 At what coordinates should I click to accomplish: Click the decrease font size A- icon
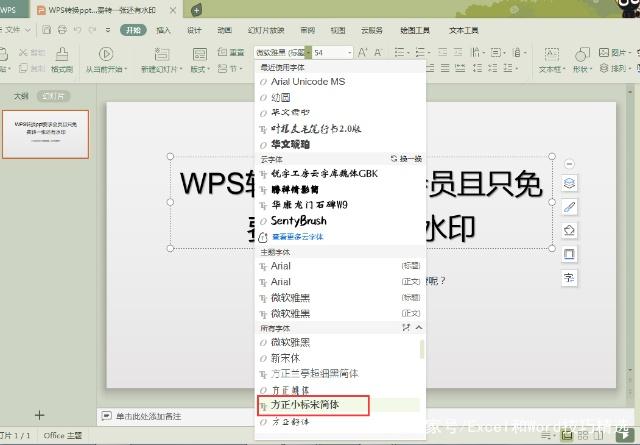[x=378, y=52]
